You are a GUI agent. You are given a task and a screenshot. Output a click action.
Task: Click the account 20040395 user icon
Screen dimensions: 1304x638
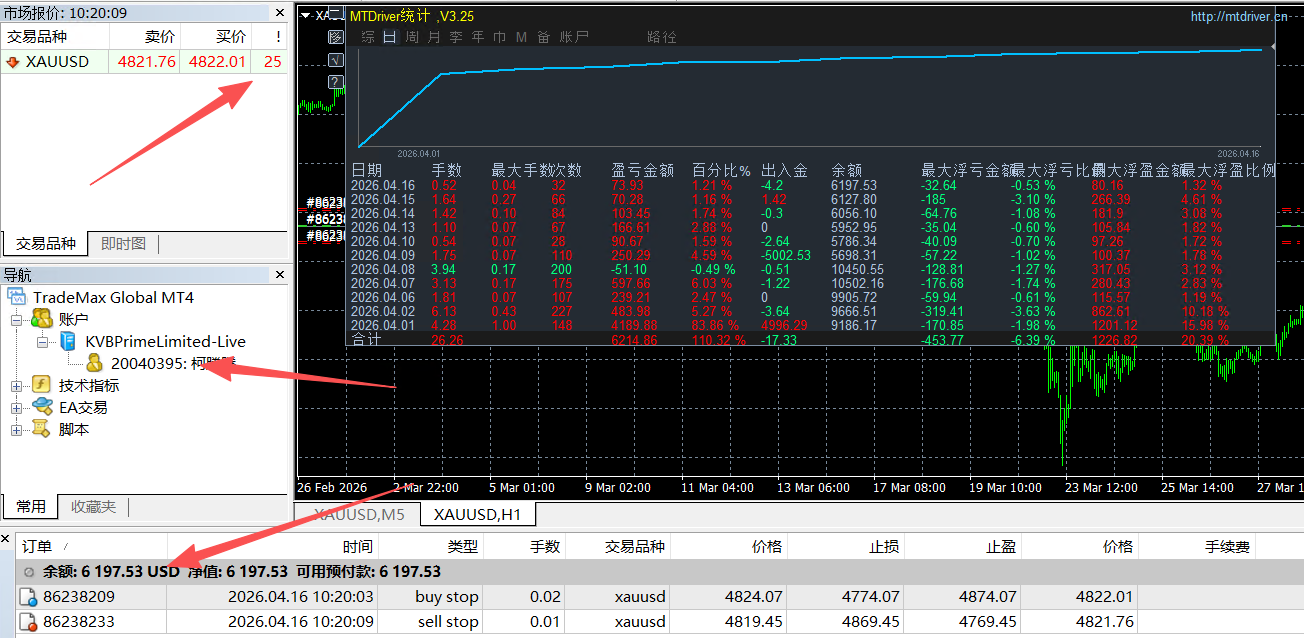pos(95,364)
